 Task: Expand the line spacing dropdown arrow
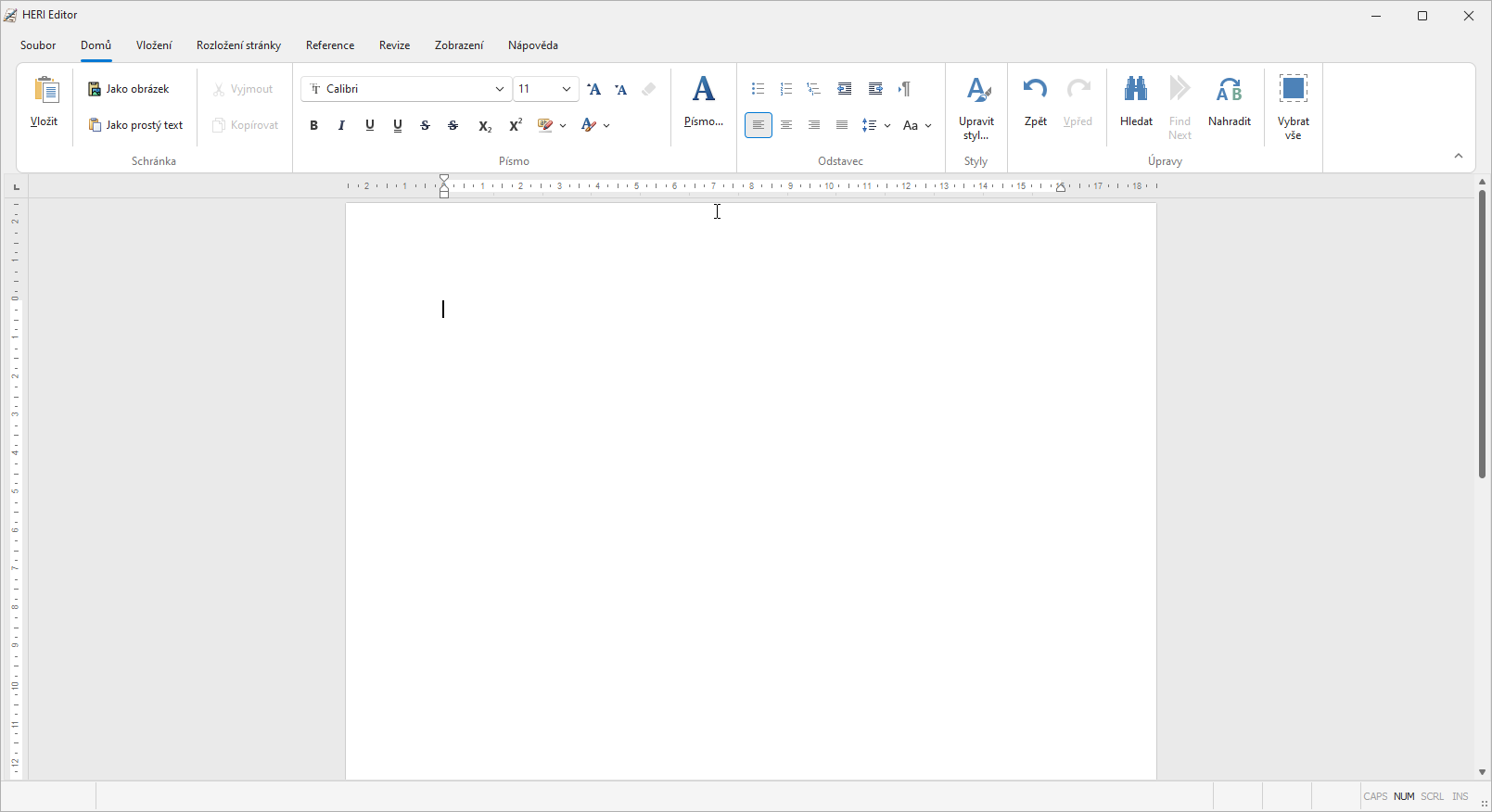point(887,125)
